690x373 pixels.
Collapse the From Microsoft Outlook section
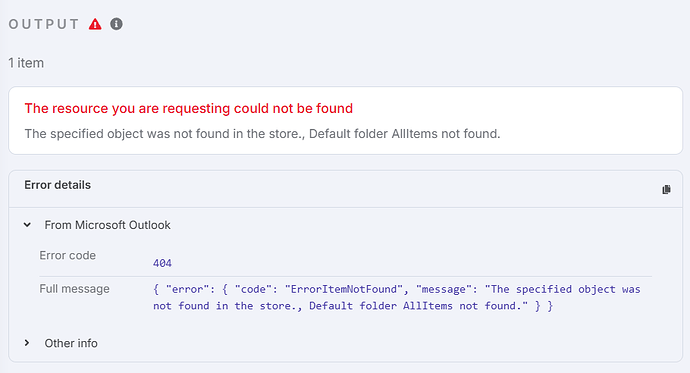coord(27,225)
